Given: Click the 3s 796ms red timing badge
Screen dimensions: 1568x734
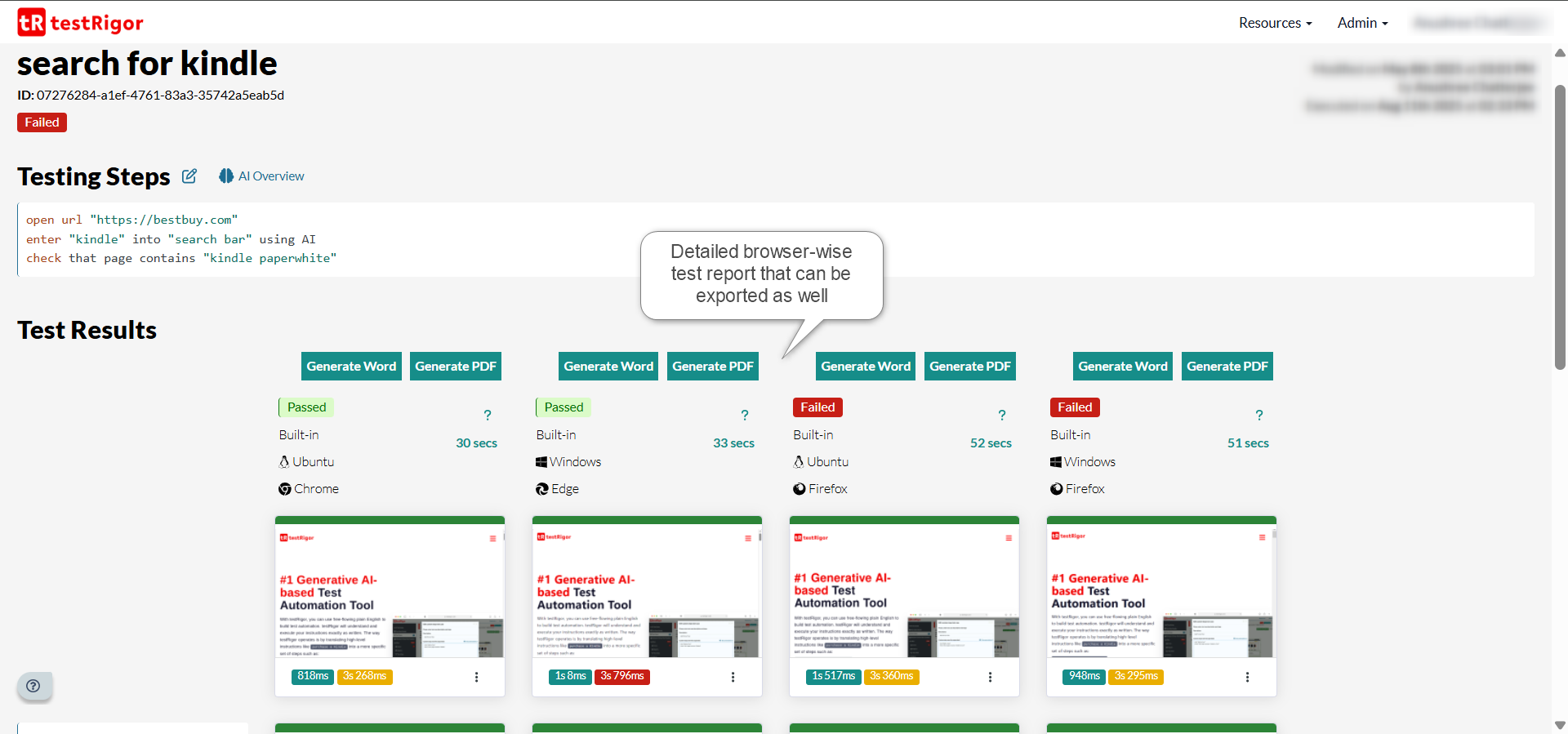Looking at the screenshot, I should [x=622, y=676].
